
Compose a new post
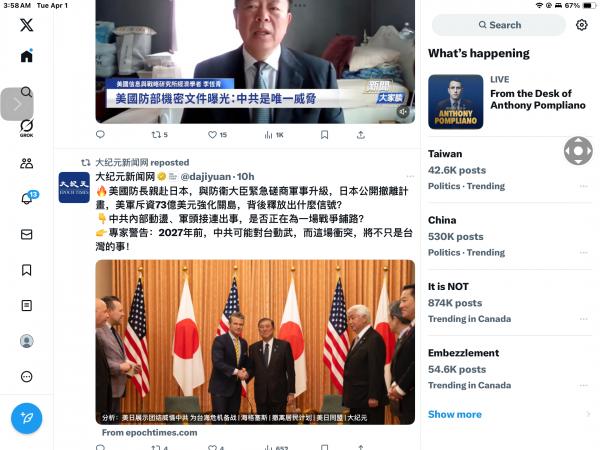pyautogui.click(x=26, y=418)
